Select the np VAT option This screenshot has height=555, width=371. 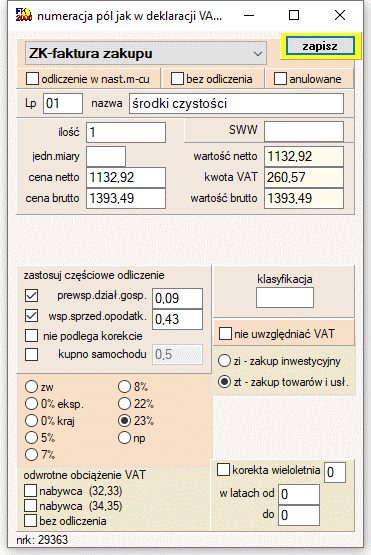pyautogui.click(x=124, y=437)
